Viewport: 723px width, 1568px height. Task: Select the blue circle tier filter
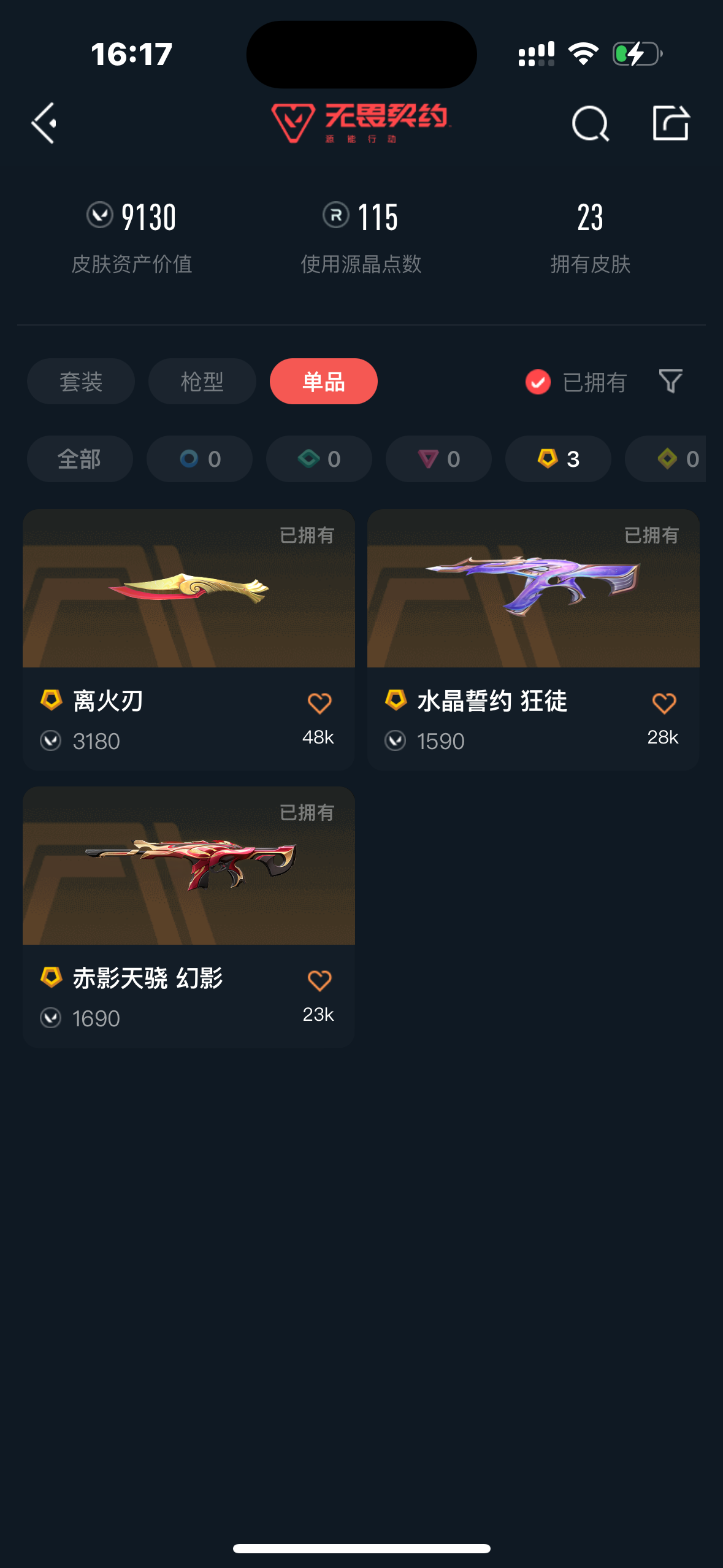(199, 459)
